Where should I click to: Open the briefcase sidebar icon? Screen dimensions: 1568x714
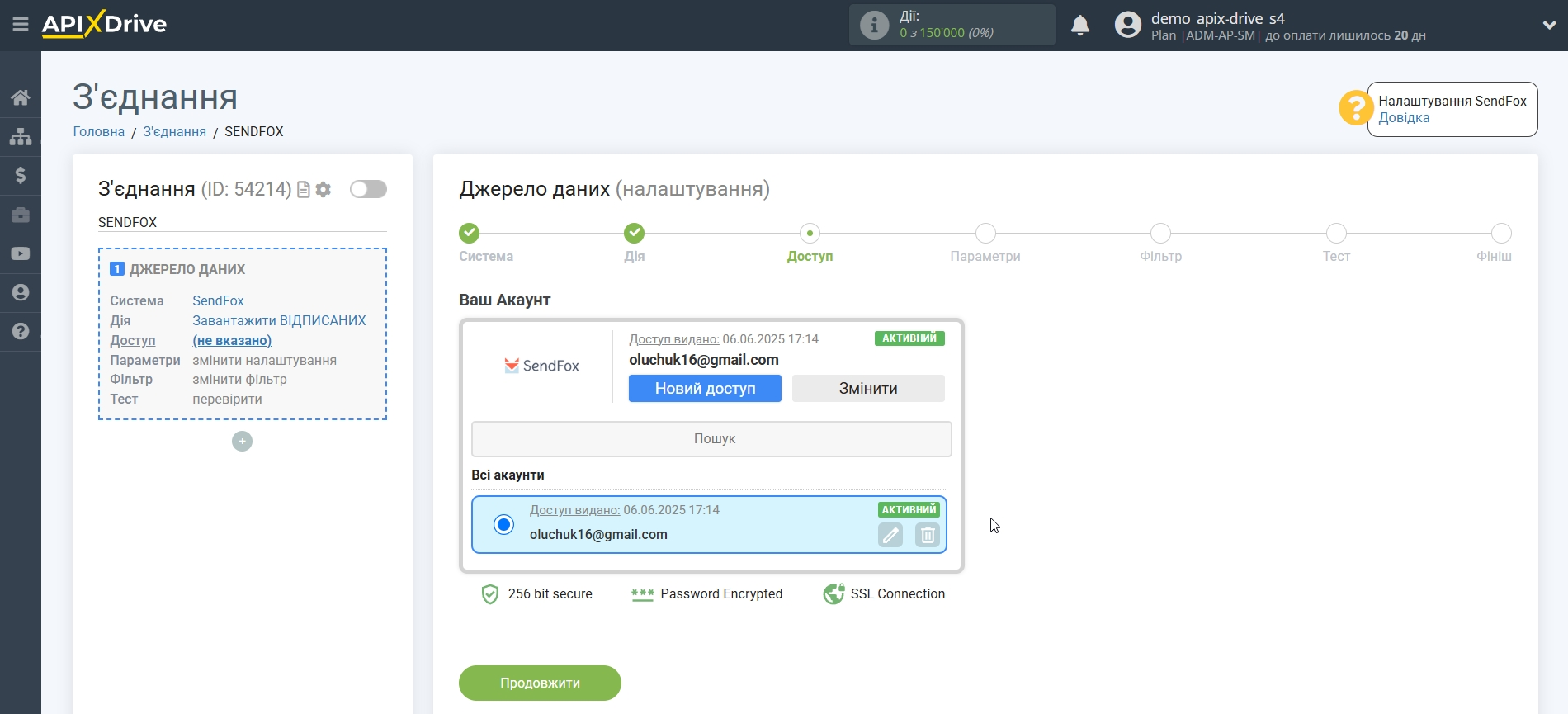coord(21,215)
